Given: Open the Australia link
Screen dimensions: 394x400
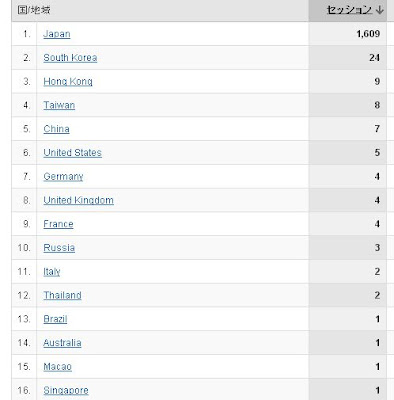Looking at the screenshot, I should coord(62,343).
